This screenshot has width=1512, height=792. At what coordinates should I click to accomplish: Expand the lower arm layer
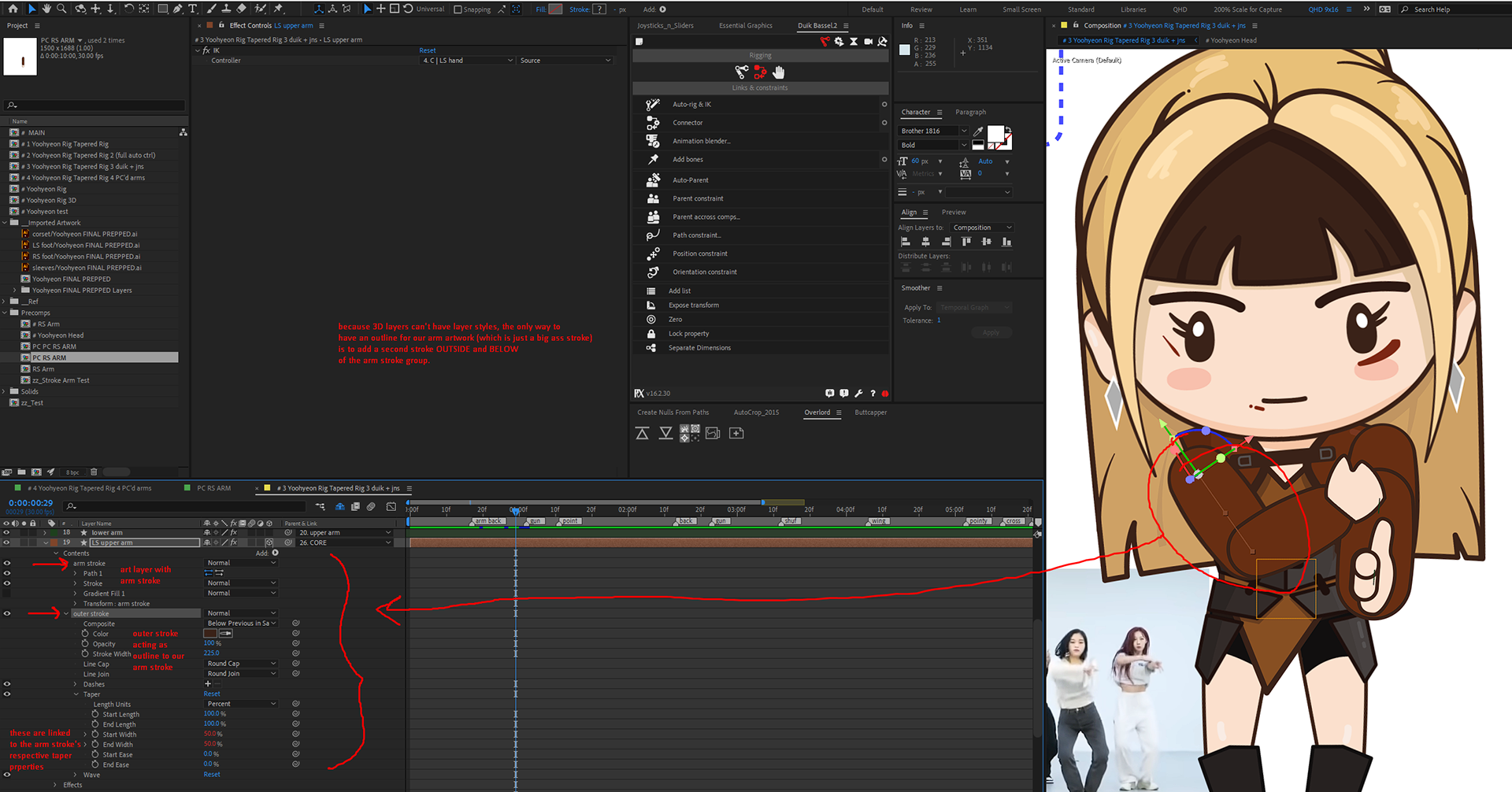click(45, 533)
